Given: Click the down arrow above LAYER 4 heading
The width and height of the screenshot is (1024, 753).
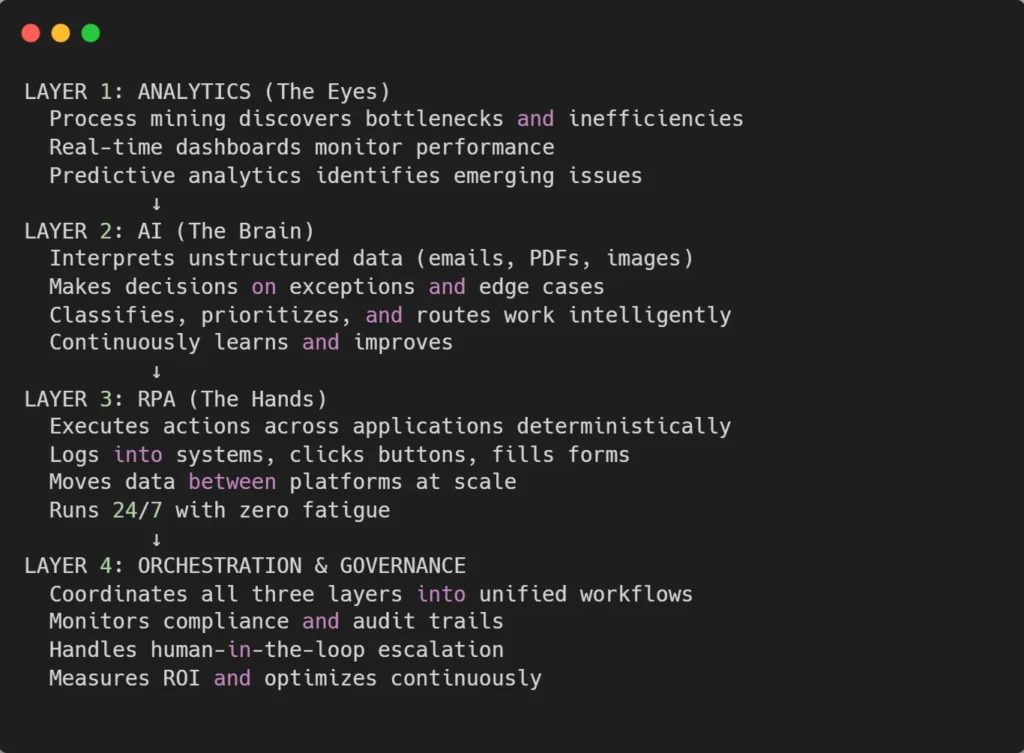Looking at the screenshot, I should point(156,540).
